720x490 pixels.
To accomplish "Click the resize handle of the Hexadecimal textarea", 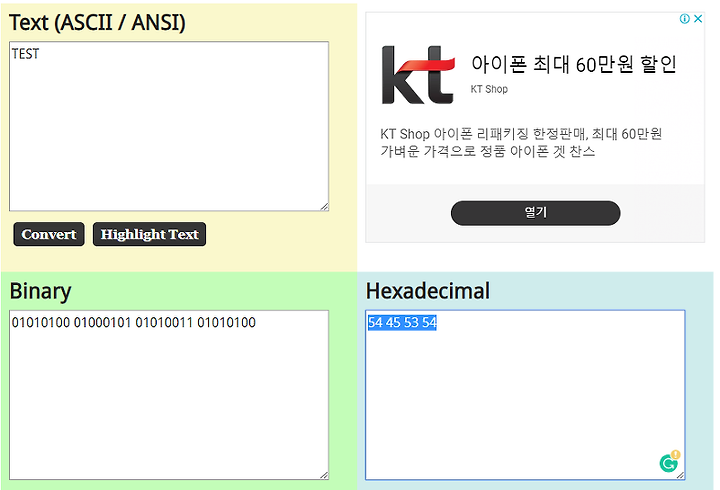I will click(681, 475).
